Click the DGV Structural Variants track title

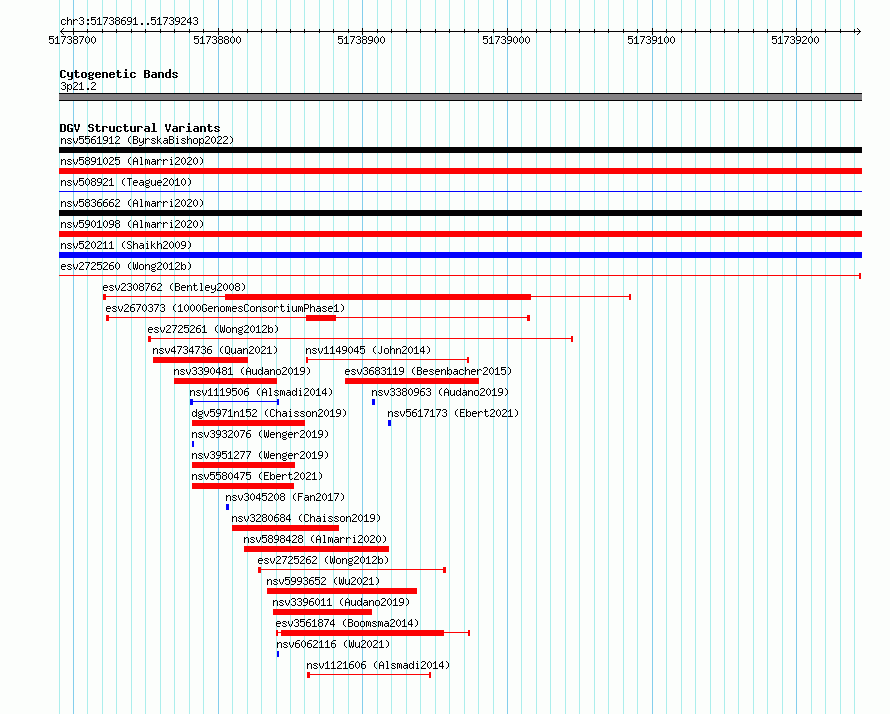pyautogui.click(x=140, y=128)
